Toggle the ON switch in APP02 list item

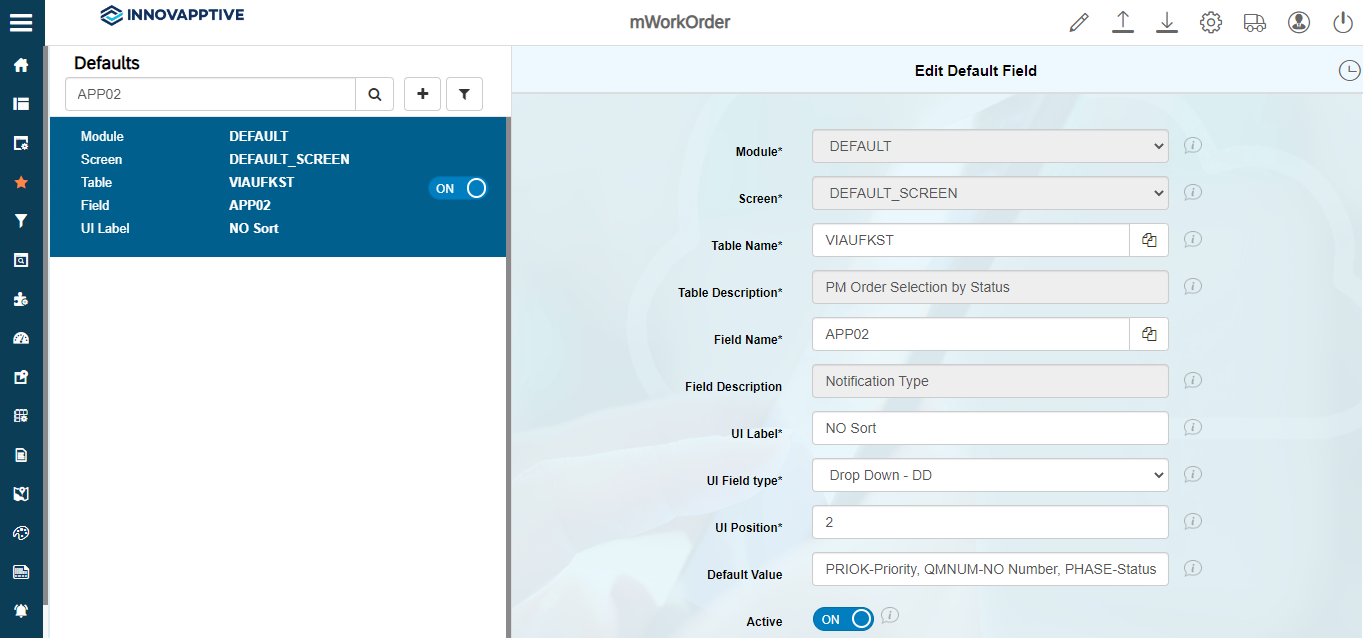[x=458, y=188]
